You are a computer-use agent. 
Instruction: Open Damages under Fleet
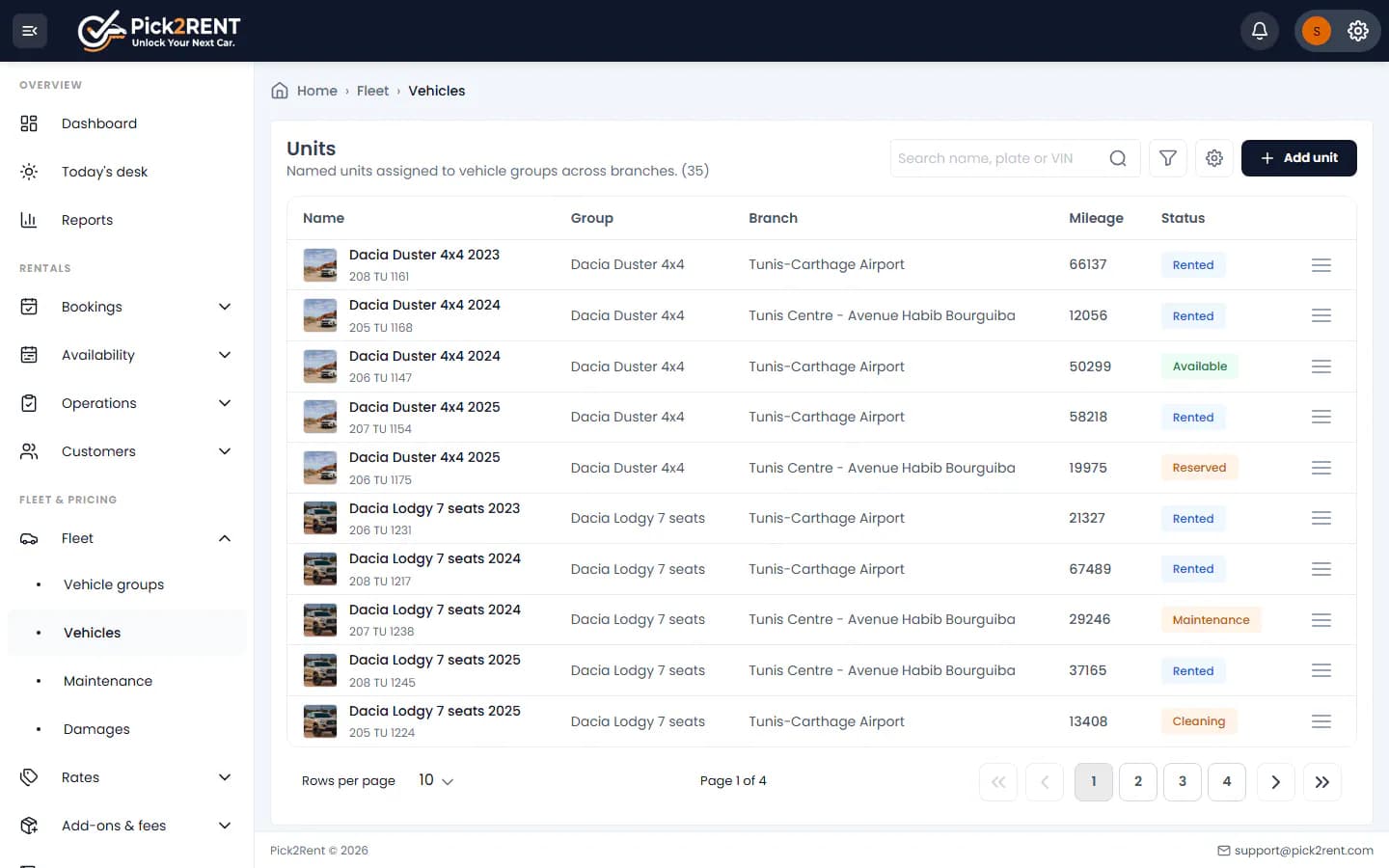126,729
